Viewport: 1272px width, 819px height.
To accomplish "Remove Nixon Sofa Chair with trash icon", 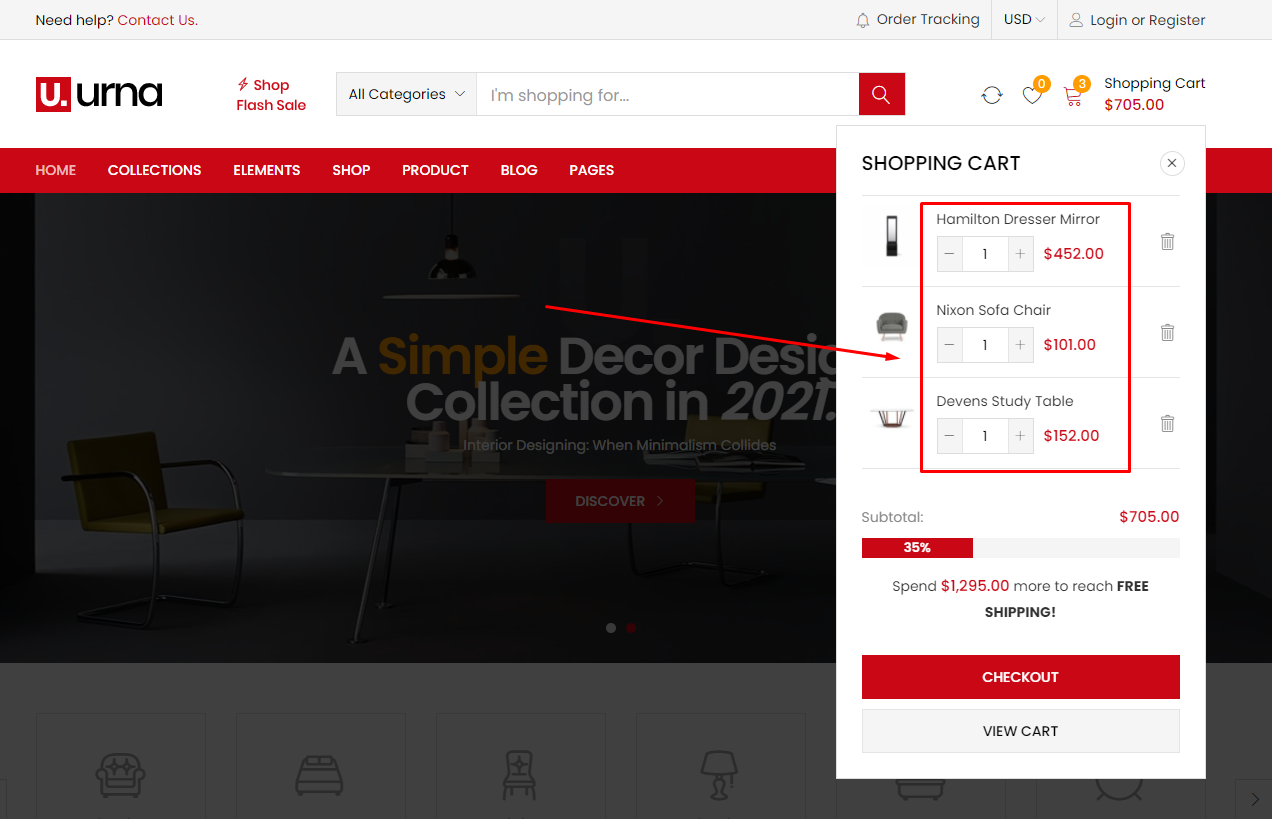I will point(1167,332).
